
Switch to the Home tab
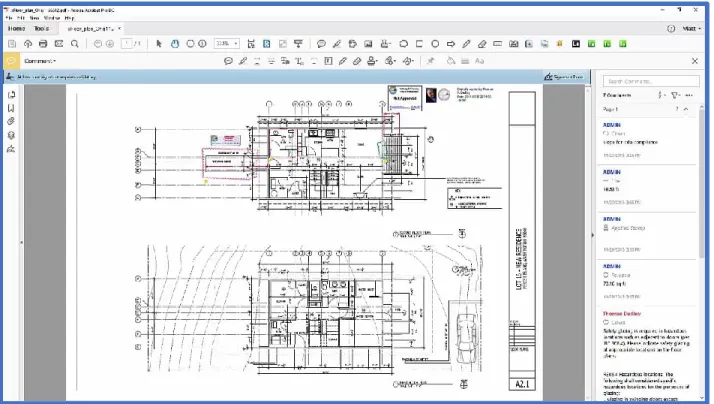click(16, 28)
